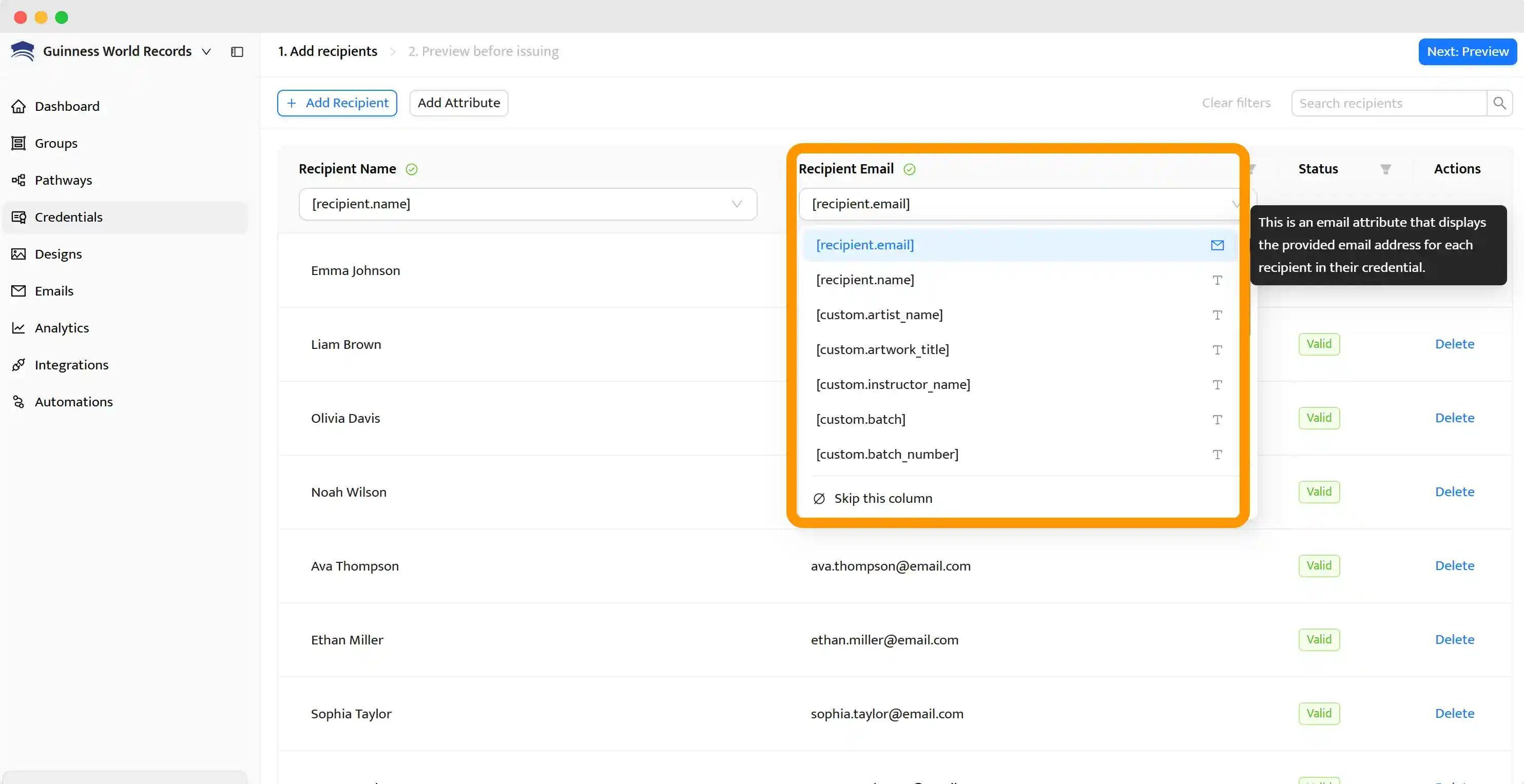The image size is (1524, 784).
Task: Open the Designs section
Action: tap(58, 253)
